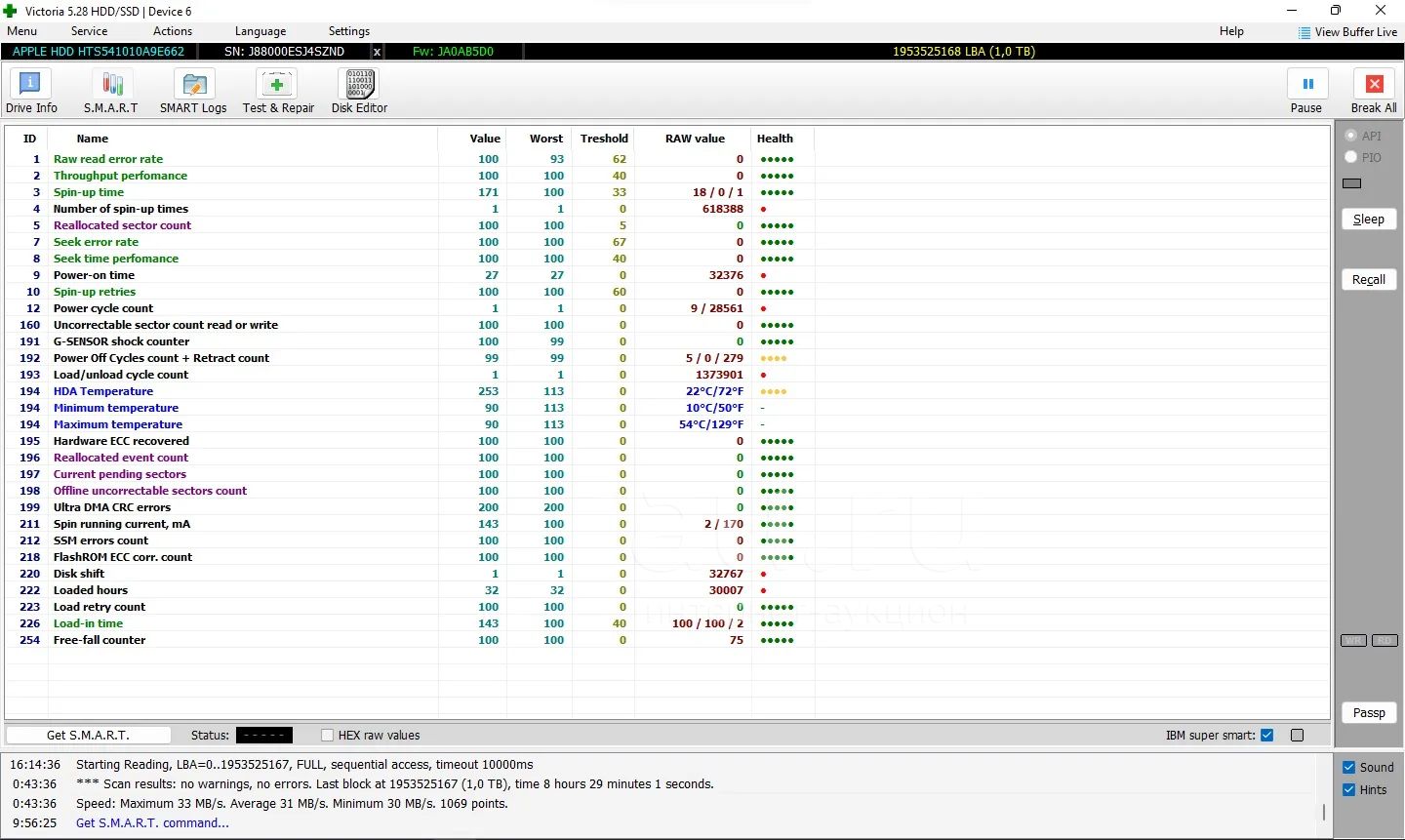Put the drive to Sleep
The height and width of the screenshot is (840, 1405).
coord(1369,220)
